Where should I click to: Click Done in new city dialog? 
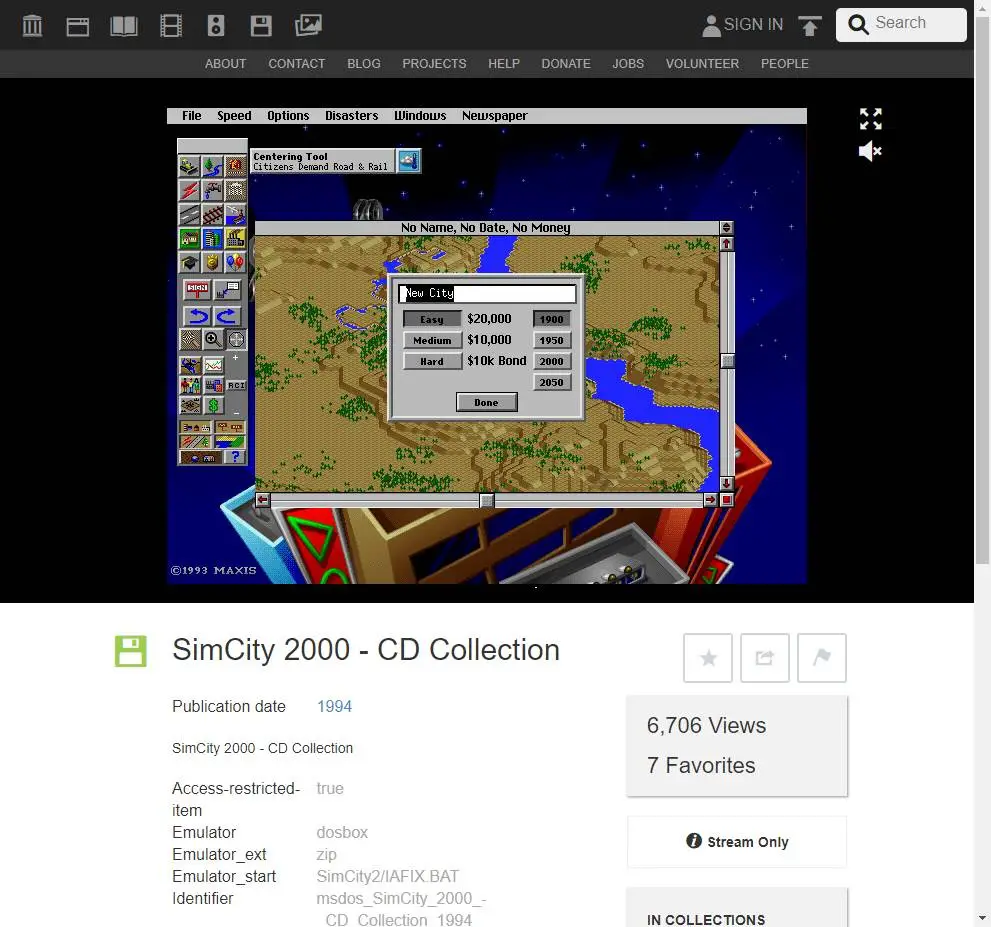487,403
